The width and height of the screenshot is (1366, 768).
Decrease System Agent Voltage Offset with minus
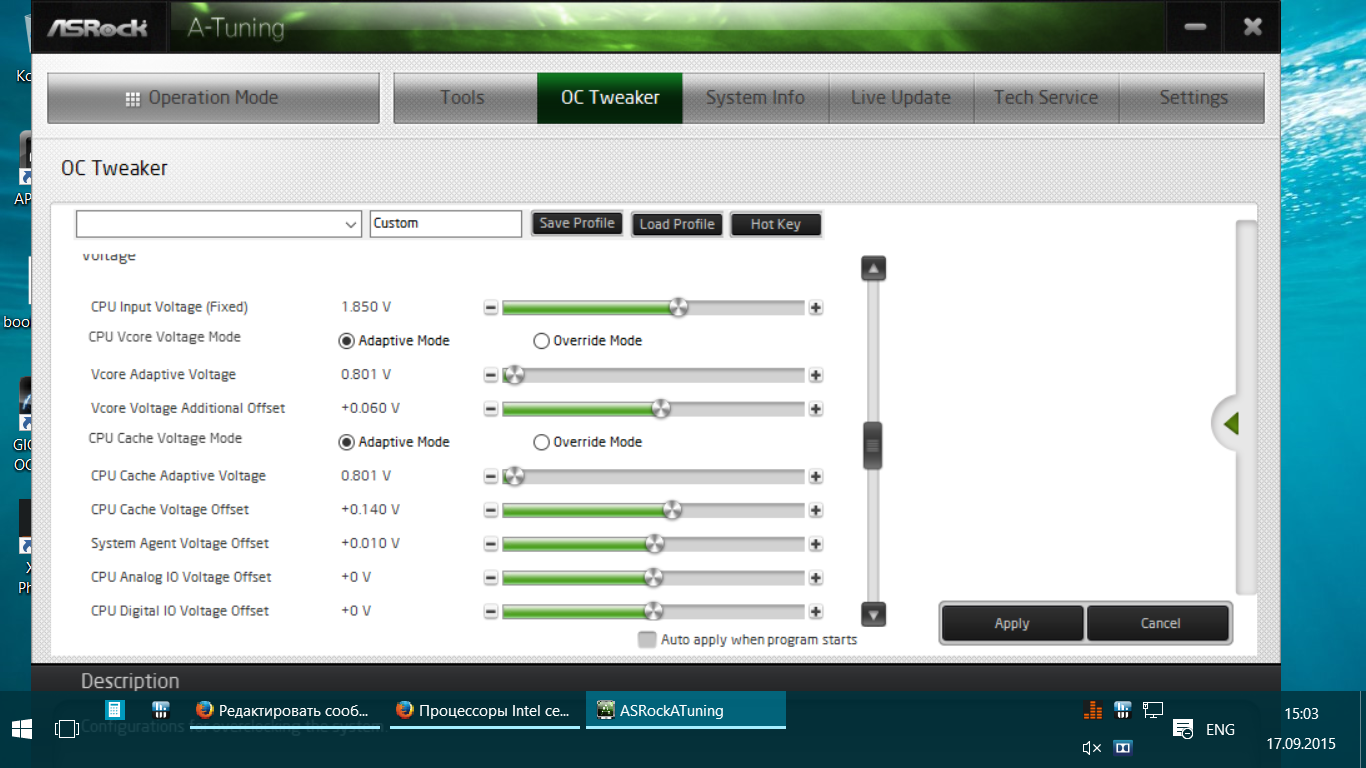(x=490, y=545)
